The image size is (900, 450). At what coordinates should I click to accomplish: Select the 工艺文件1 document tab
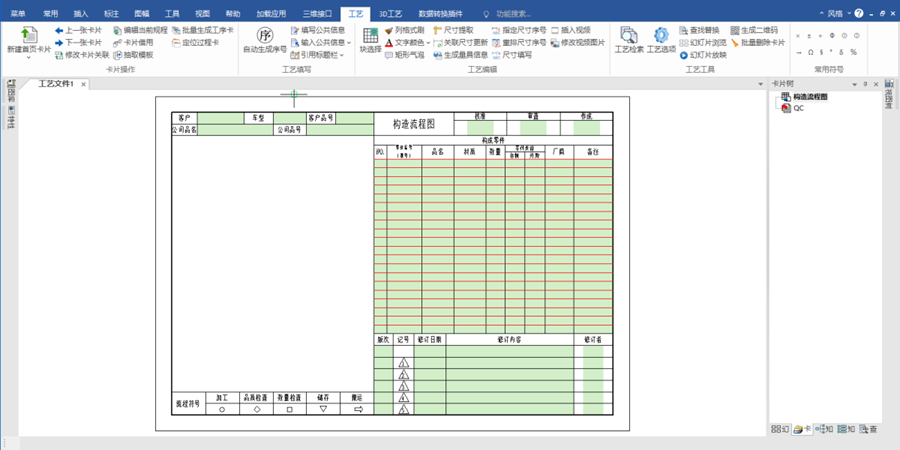pyautogui.click(x=56, y=84)
